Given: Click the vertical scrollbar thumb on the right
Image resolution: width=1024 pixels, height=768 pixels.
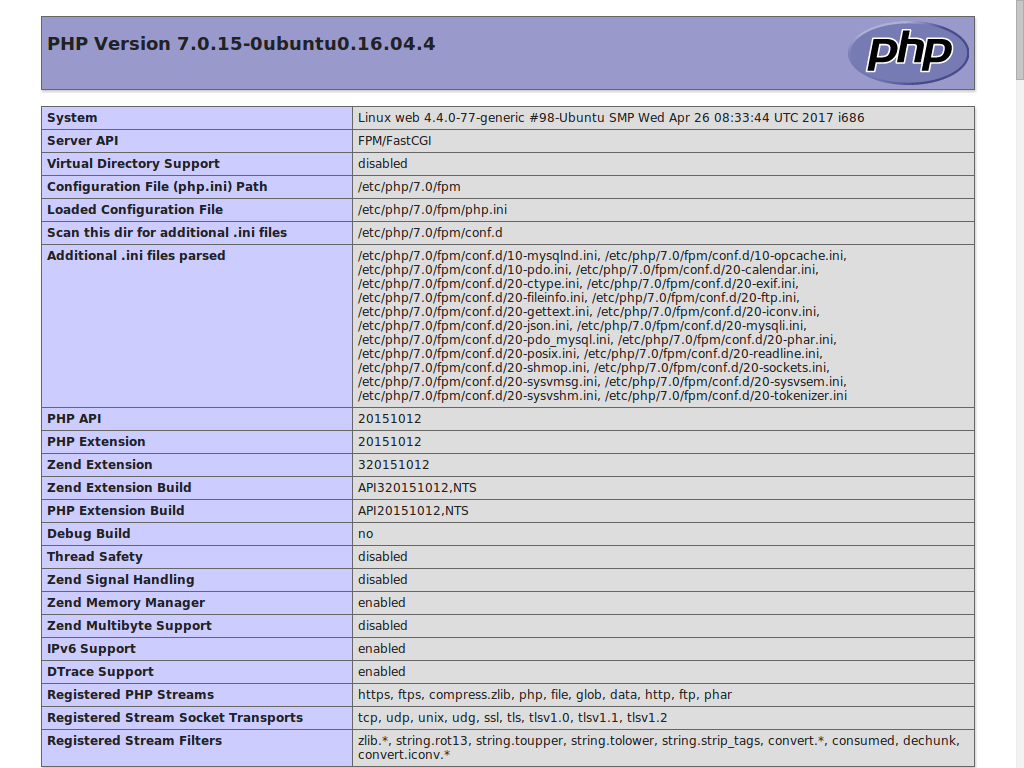Looking at the screenshot, I should (x=1020, y=39).
